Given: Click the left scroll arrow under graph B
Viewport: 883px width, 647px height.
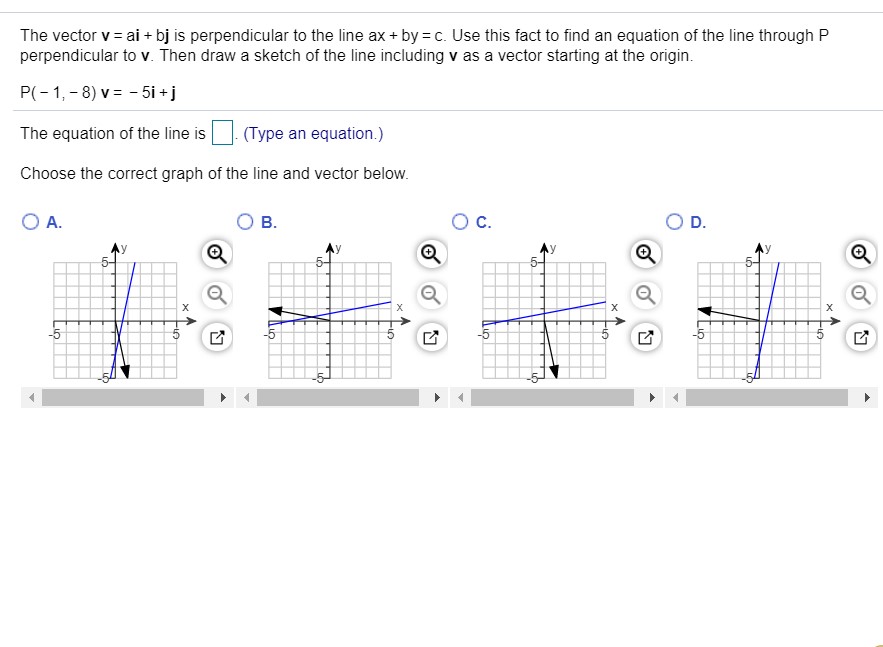Looking at the screenshot, I should [246, 397].
